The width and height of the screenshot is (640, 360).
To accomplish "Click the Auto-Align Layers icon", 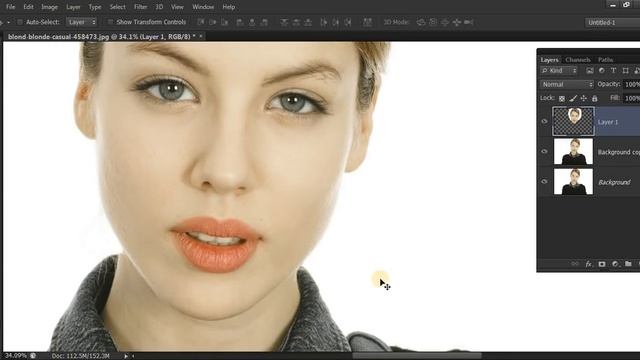I will pos(367,22).
